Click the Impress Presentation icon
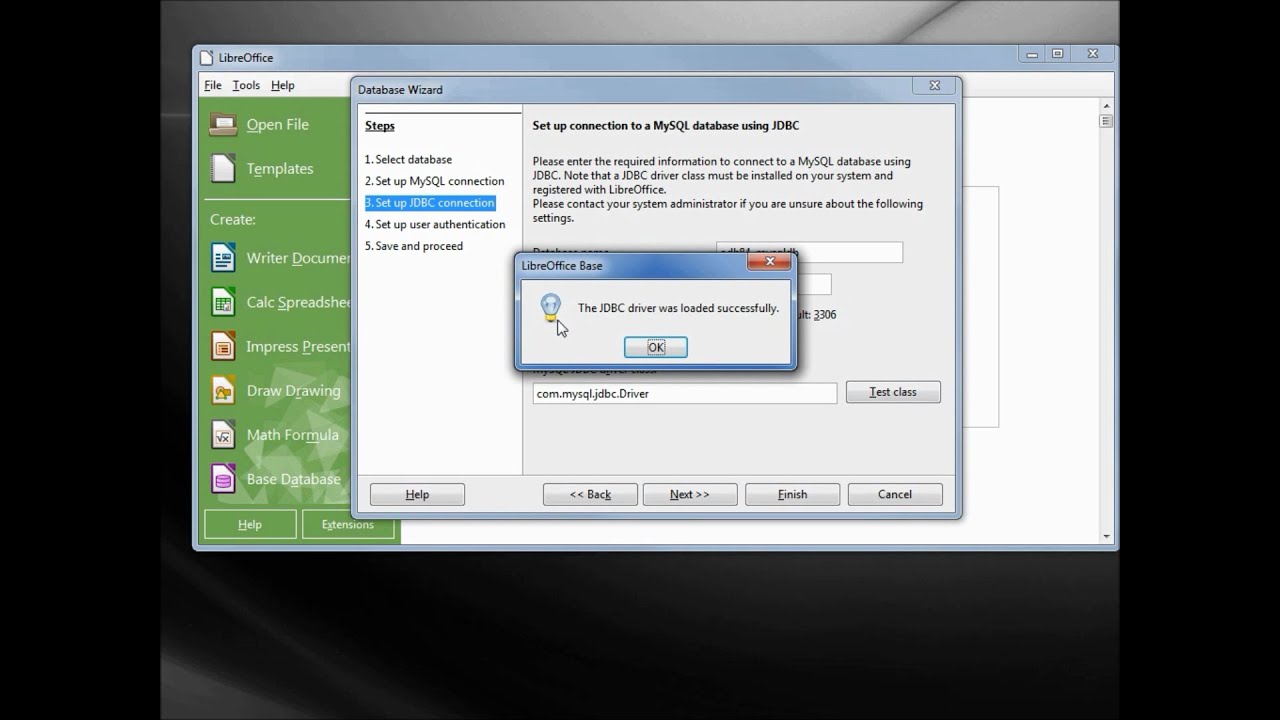 coord(223,346)
